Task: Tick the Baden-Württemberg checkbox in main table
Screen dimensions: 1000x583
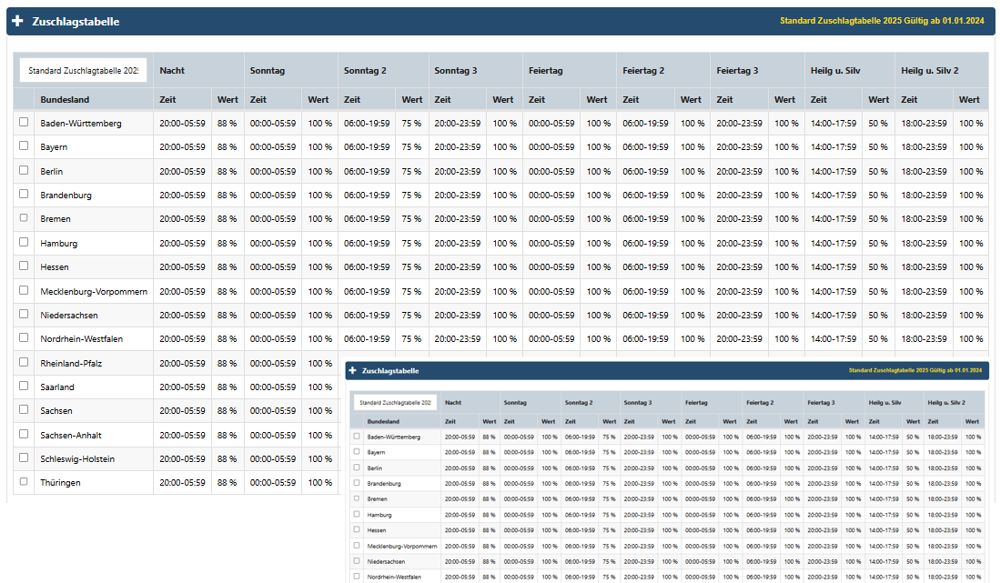Action: click(x=24, y=122)
